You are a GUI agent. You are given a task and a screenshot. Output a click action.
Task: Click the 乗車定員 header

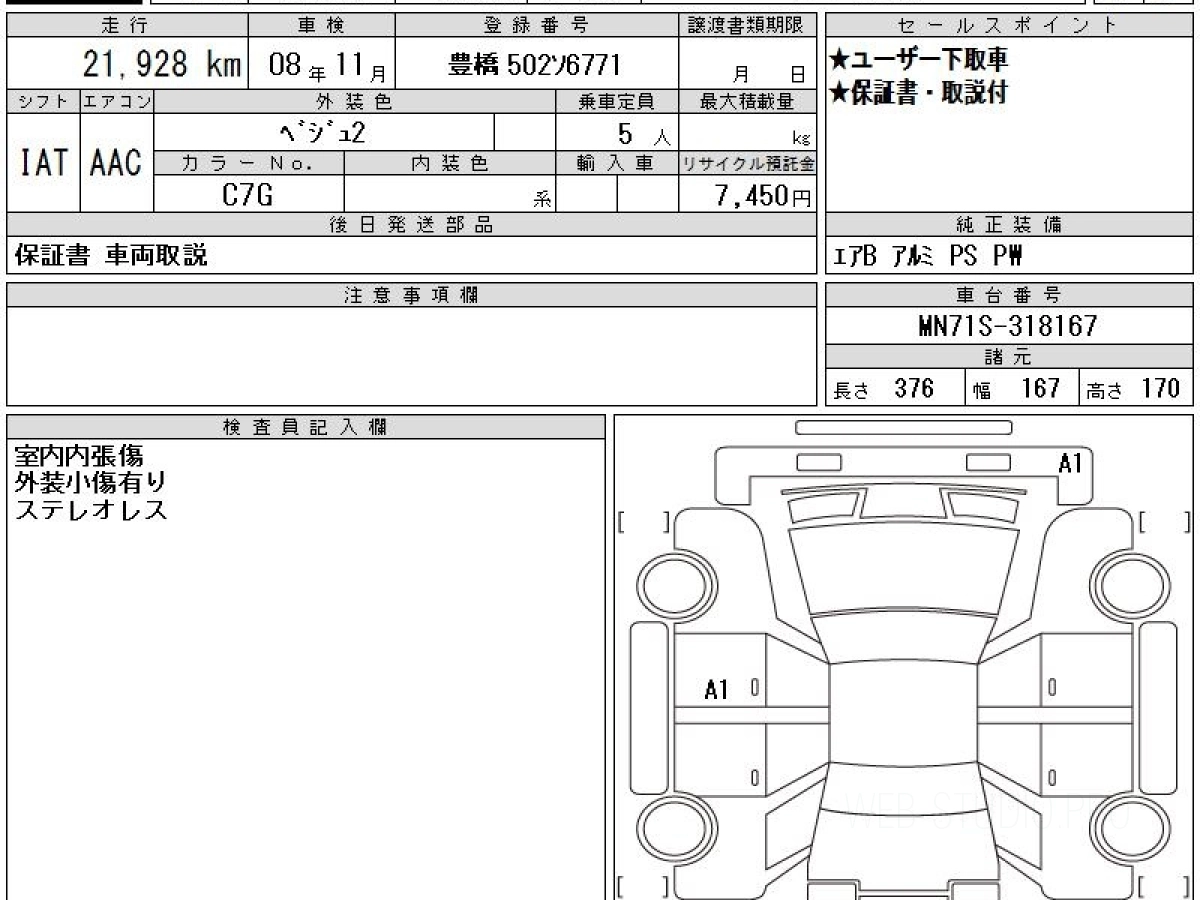[x=617, y=101]
